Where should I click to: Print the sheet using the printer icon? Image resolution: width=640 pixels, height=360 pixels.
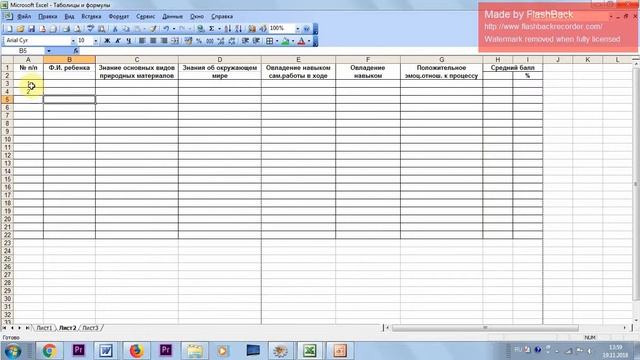click(66, 29)
